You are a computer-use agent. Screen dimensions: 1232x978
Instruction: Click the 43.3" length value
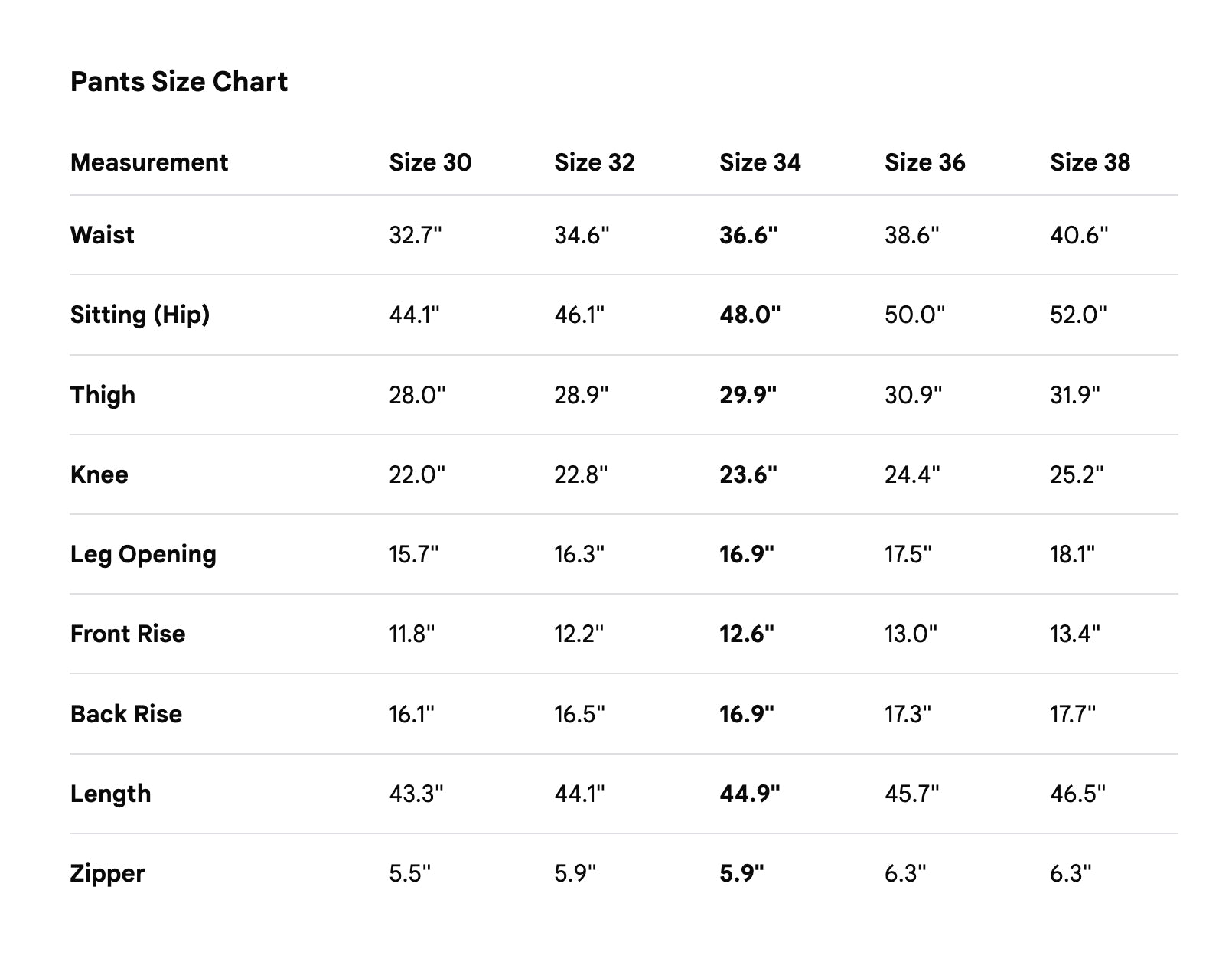point(416,794)
